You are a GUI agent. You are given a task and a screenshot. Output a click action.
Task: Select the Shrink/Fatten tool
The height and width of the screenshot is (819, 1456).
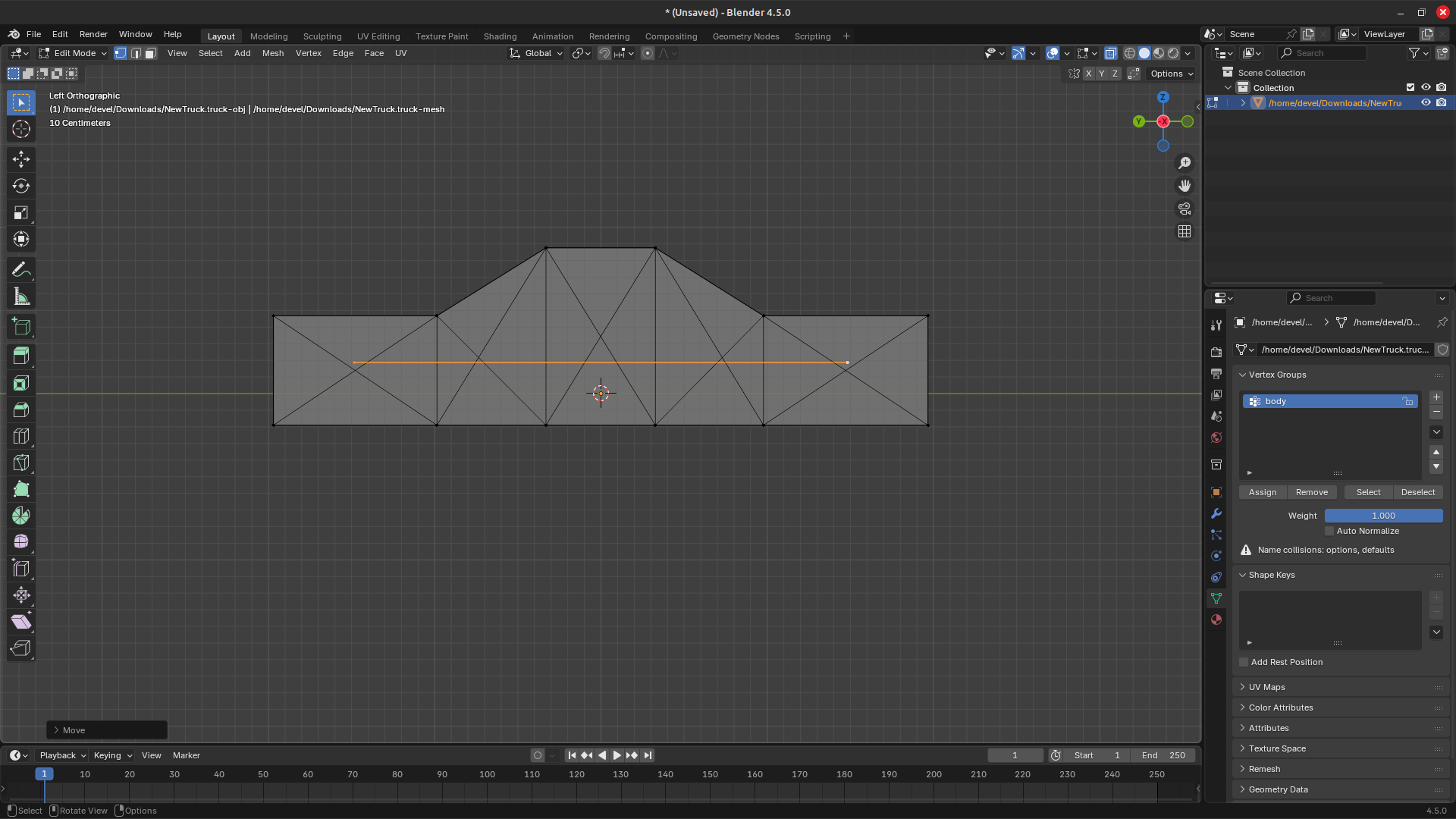[x=21, y=595]
